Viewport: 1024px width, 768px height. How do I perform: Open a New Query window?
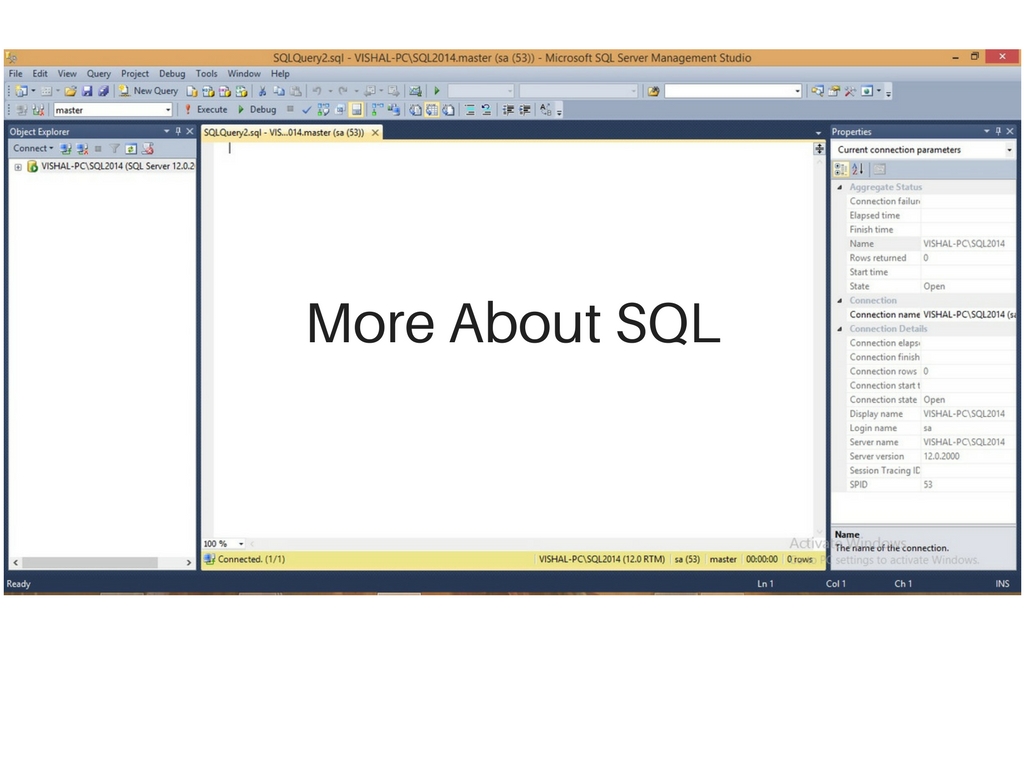point(150,91)
